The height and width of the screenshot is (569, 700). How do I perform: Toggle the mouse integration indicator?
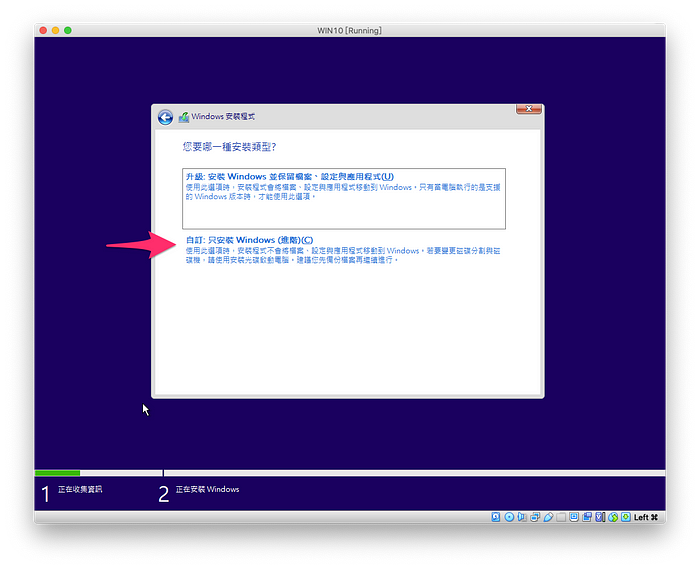pos(613,517)
